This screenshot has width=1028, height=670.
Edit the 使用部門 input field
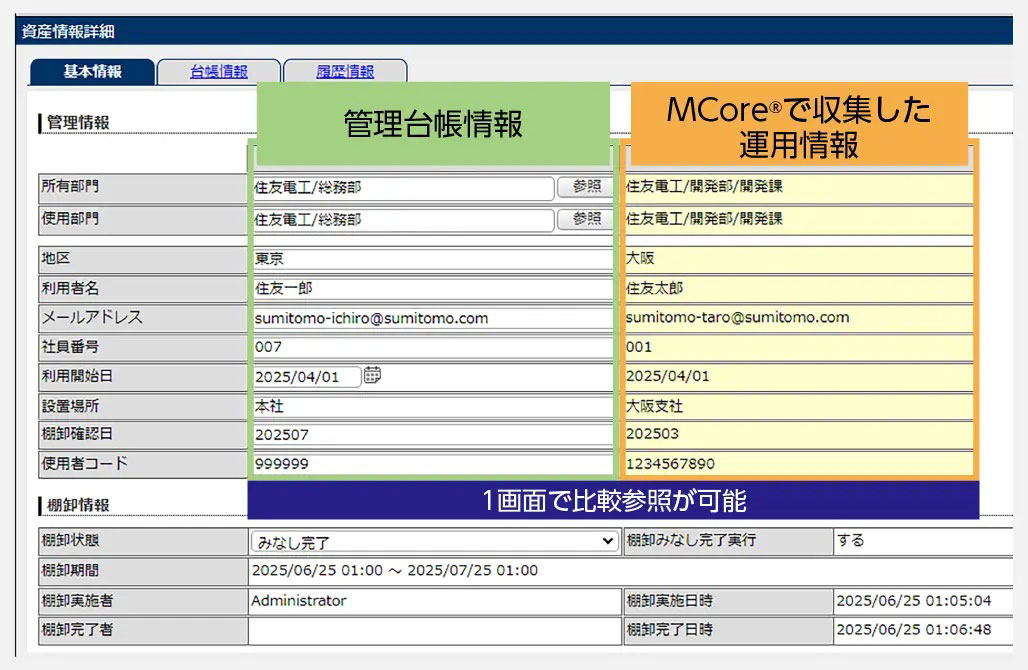point(403,220)
